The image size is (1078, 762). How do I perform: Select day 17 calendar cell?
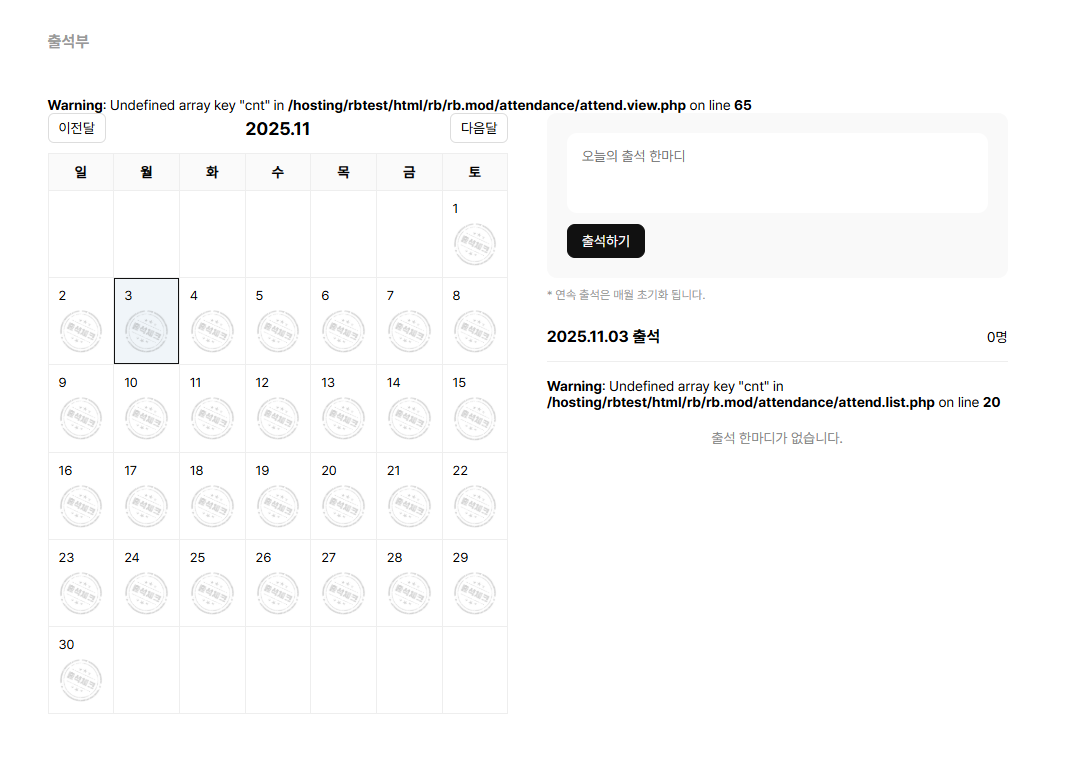click(146, 495)
